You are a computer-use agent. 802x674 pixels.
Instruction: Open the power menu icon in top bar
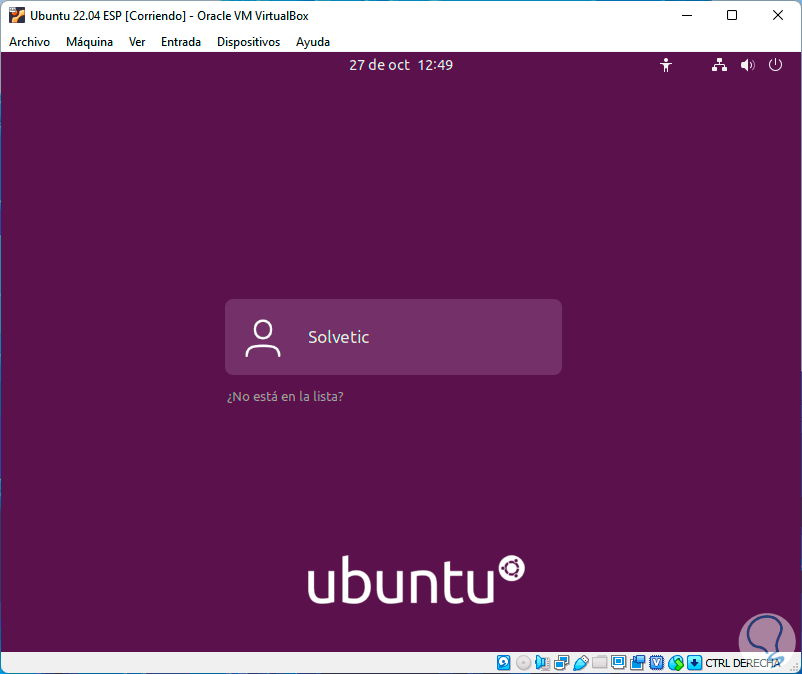[x=775, y=65]
